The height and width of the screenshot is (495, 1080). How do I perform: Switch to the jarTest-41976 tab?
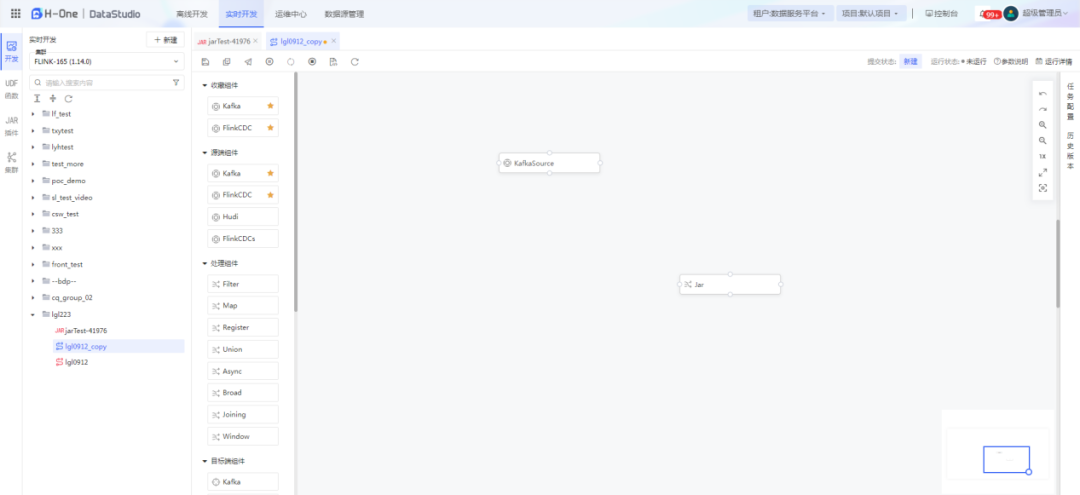226,41
